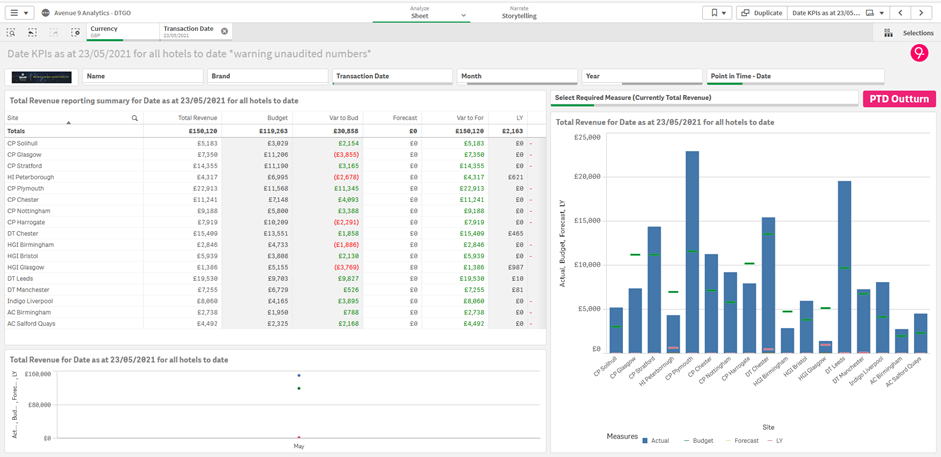Expand the Analyze Sheet tab dropdown
The height and width of the screenshot is (457, 941).
[x=464, y=15]
